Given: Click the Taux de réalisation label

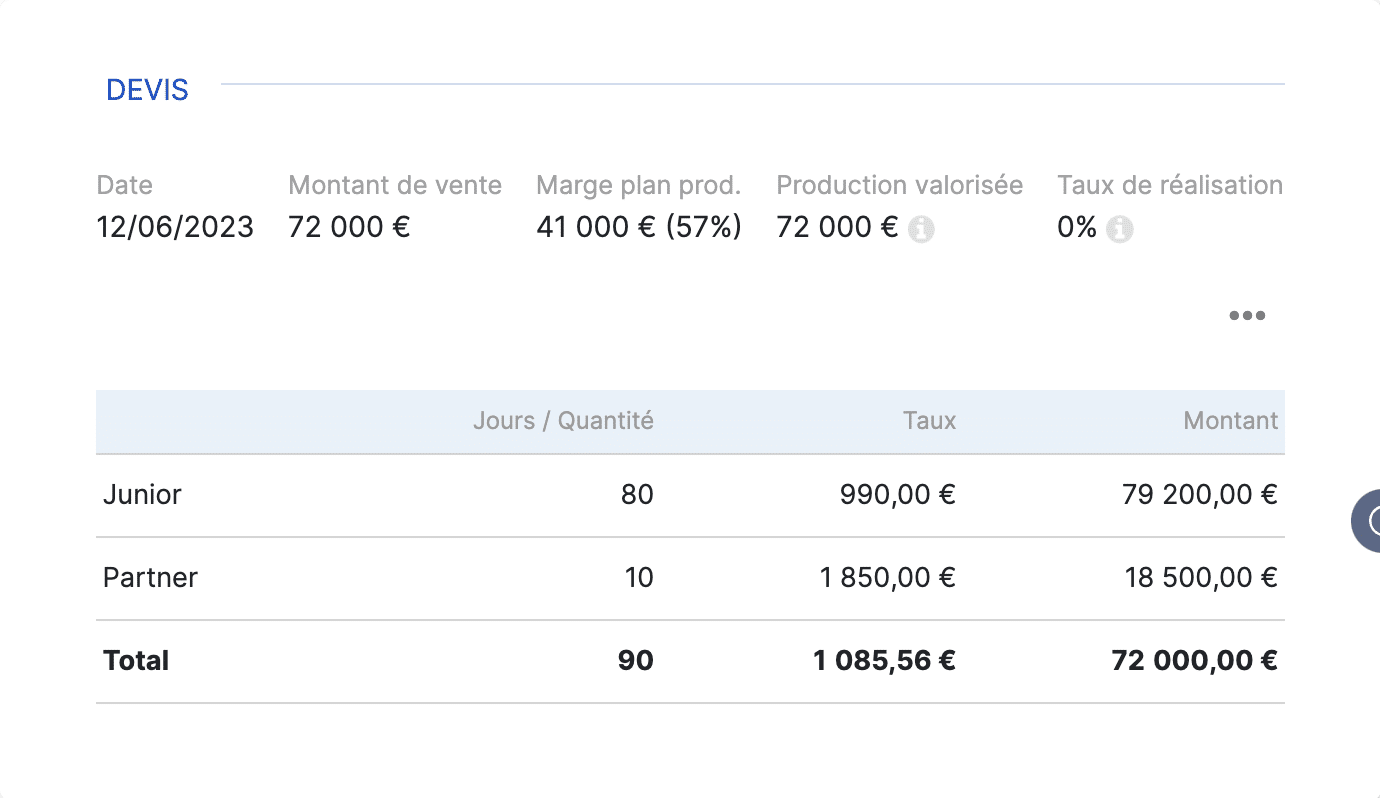Looking at the screenshot, I should pyautogui.click(x=1170, y=185).
